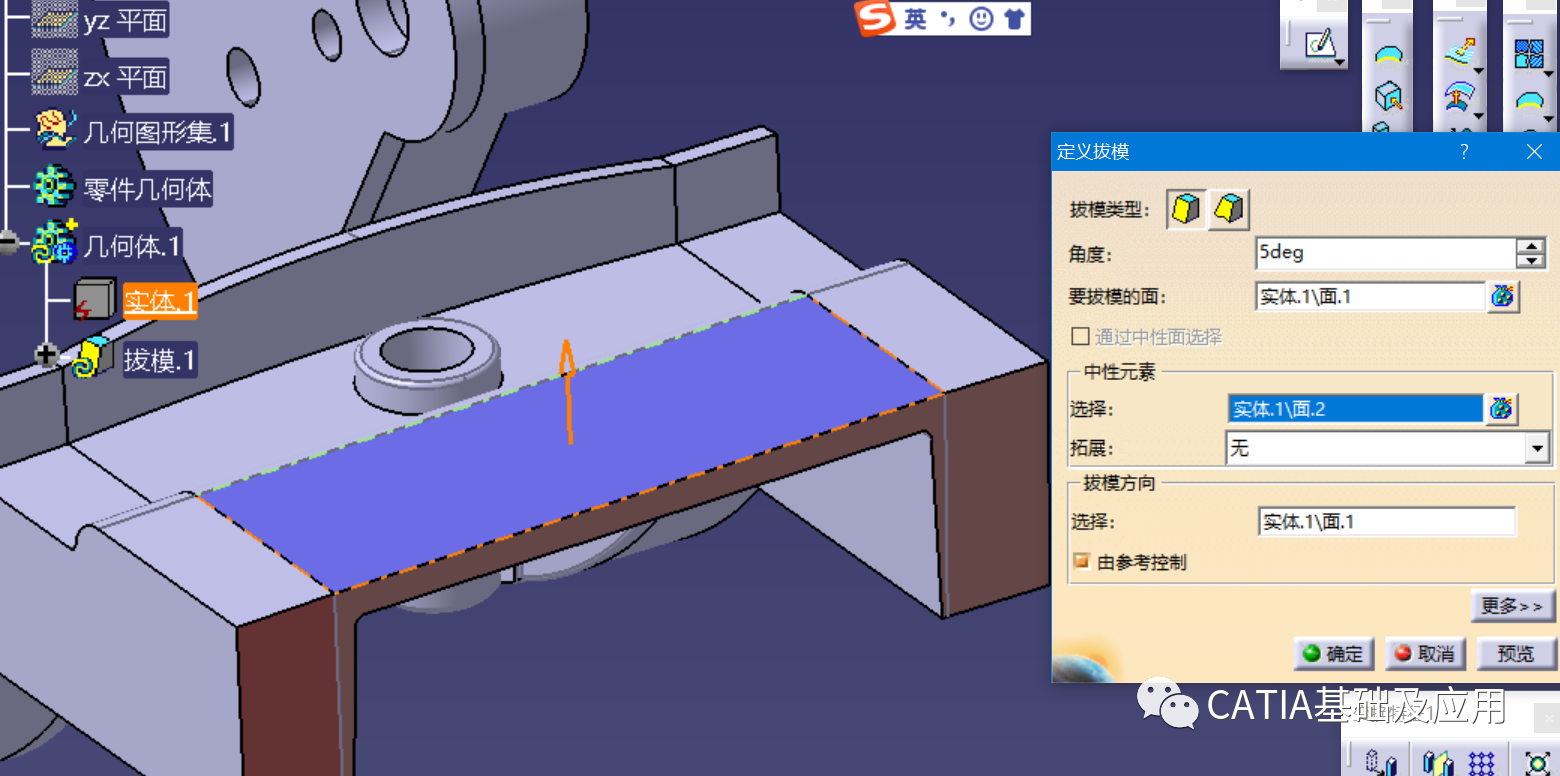Open flyout arrow under four-square pattern icon
This screenshot has height=776, width=1560.
pyautogui.click(x=1547, y=72)
